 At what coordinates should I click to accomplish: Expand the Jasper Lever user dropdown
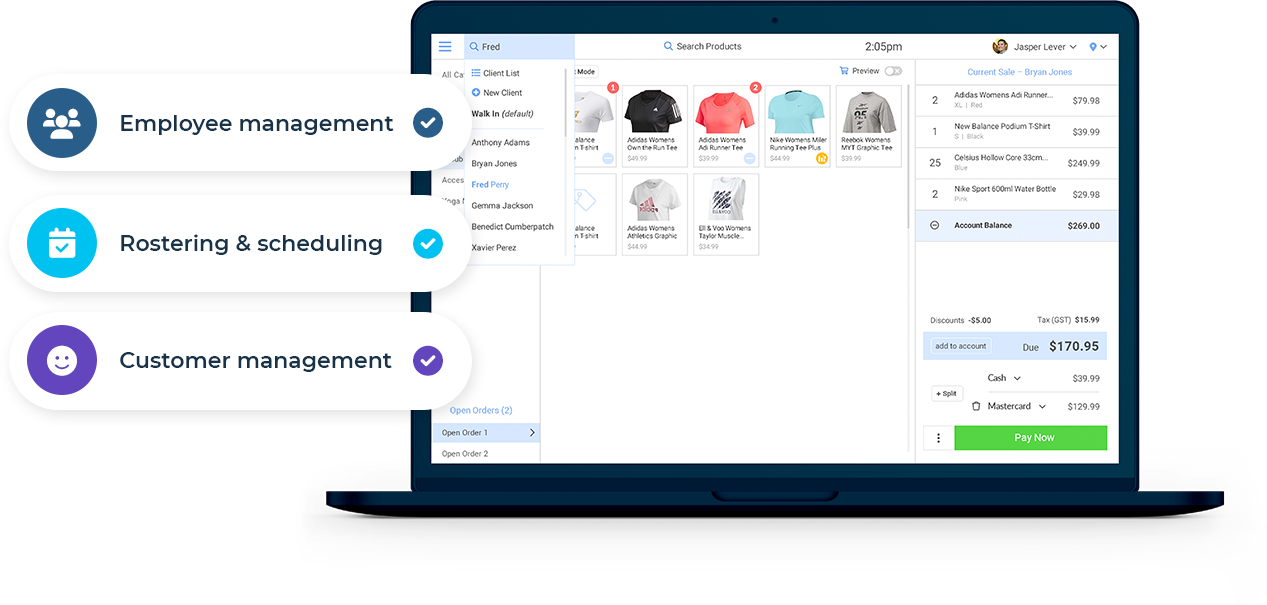[x=1073, y=47]
